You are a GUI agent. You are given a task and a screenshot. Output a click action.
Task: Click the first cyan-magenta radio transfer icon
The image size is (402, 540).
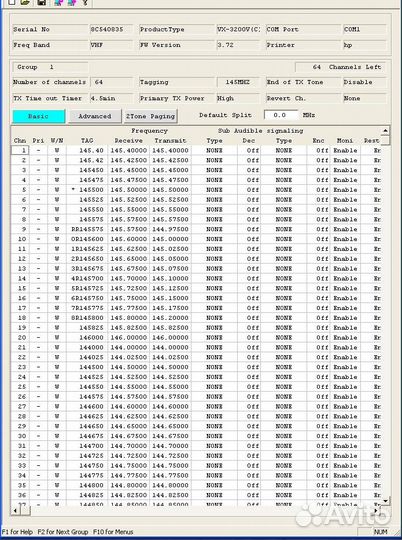click(x=59, y=2)
